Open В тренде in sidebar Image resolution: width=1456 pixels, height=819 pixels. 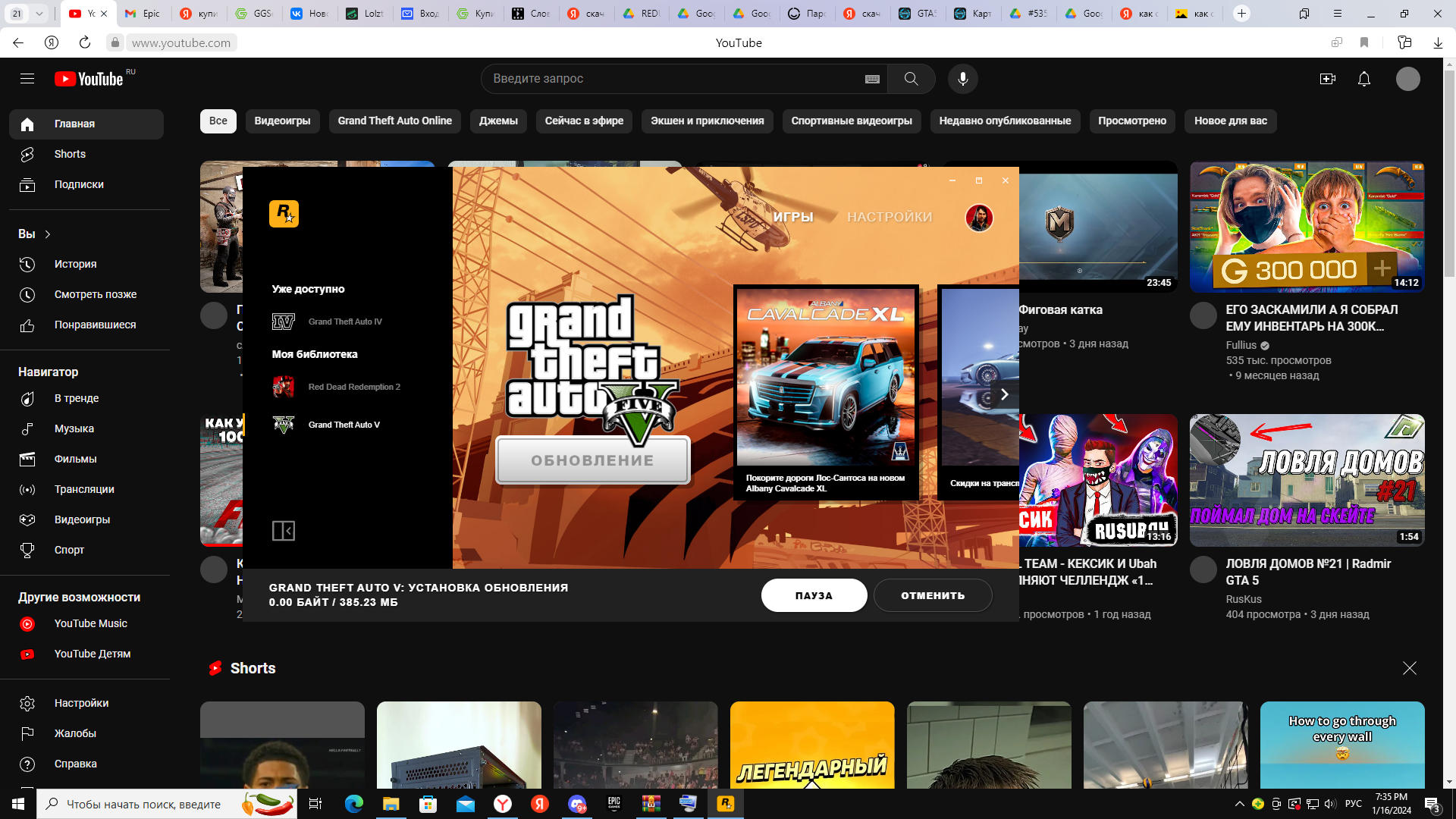pyautogui.click(x=86, y=399)
